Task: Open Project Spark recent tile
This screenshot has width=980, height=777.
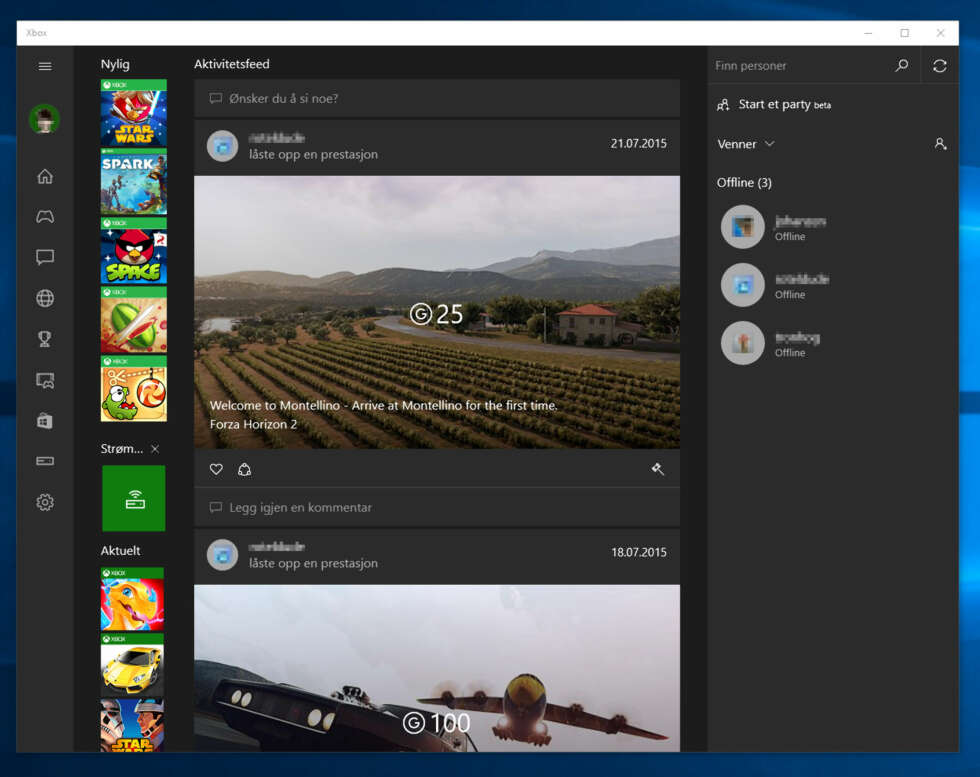Action: click(134, 182)
